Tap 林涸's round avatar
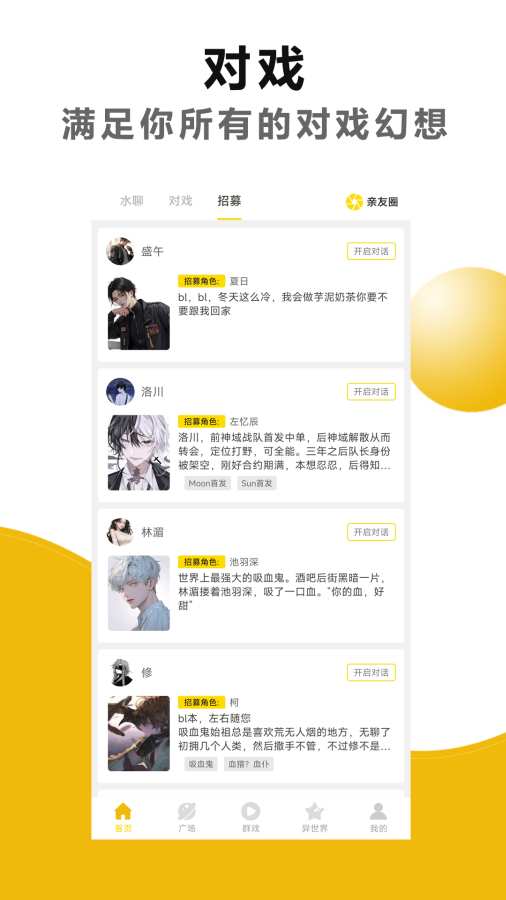 (x=120, y=532)
